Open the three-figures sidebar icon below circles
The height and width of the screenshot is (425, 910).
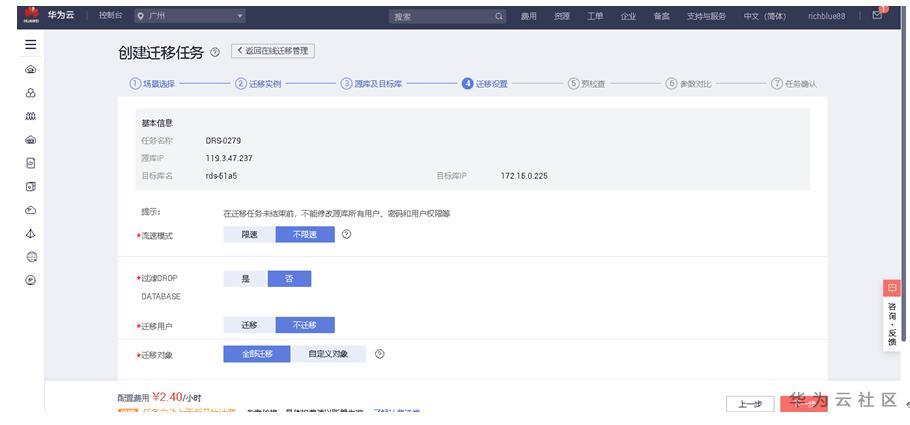31,116
